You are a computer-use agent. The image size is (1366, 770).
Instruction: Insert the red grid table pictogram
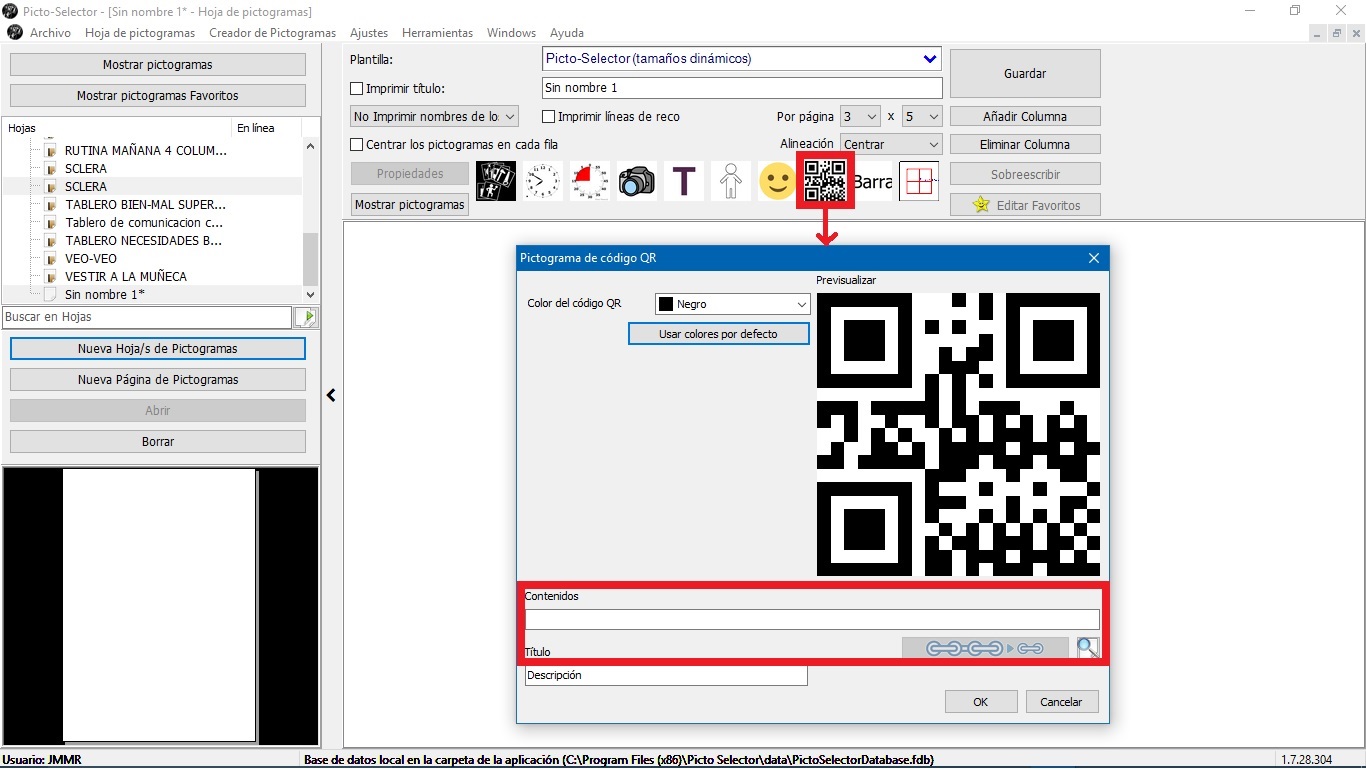point(919,181)
